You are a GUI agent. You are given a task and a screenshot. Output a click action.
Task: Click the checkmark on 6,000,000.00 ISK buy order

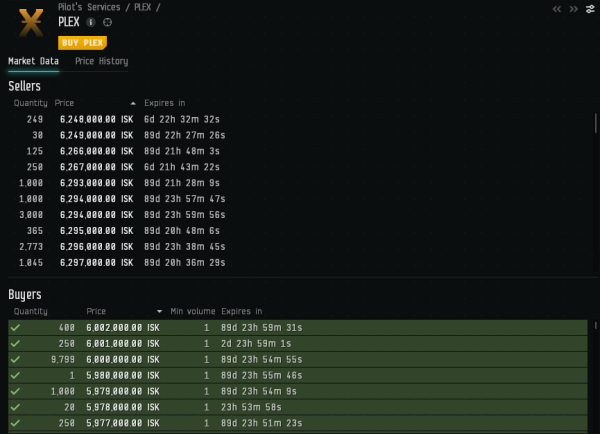pos(15,359)
